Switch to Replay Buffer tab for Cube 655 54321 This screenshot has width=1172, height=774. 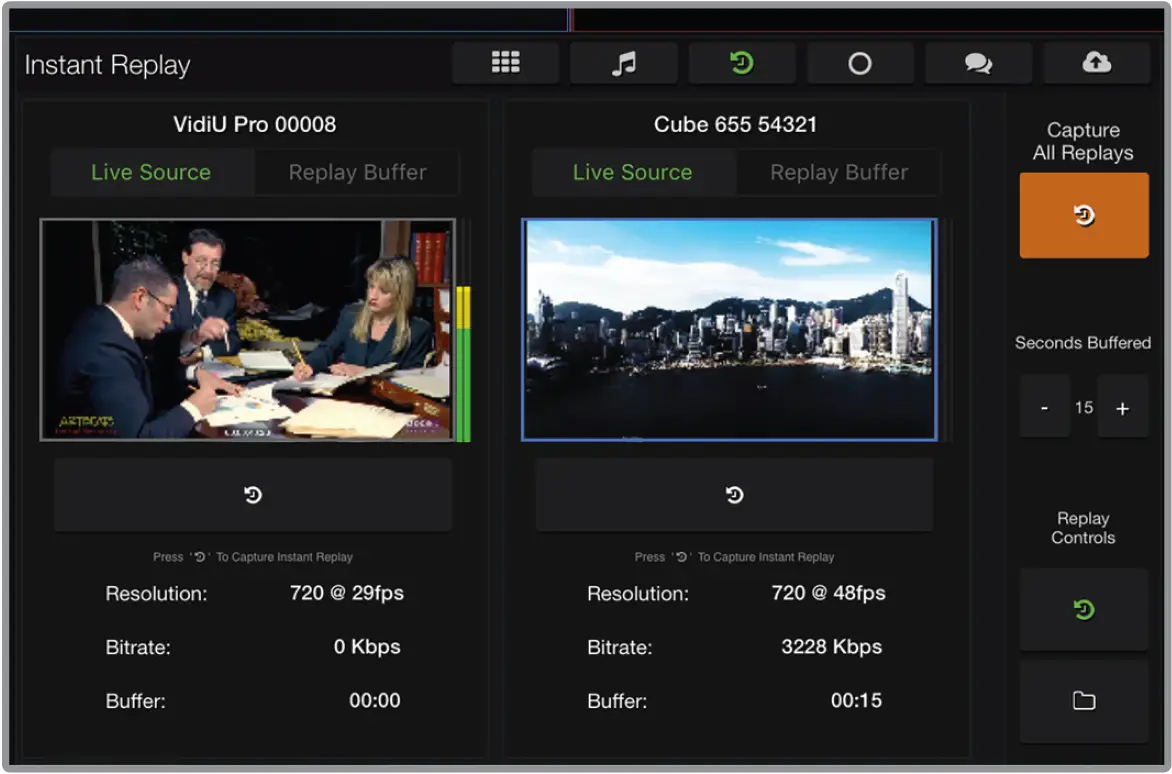tap(839, 173)
